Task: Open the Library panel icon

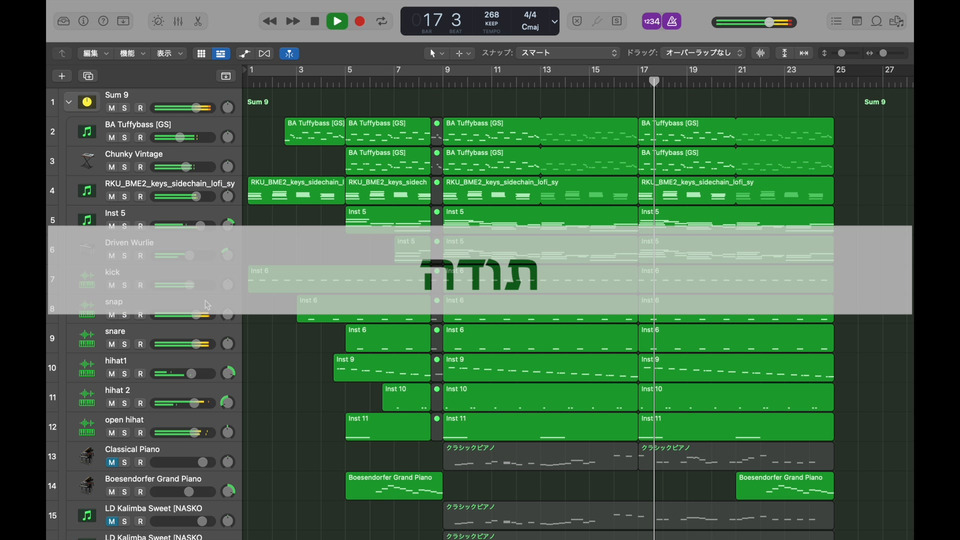Action: point(64,21)
